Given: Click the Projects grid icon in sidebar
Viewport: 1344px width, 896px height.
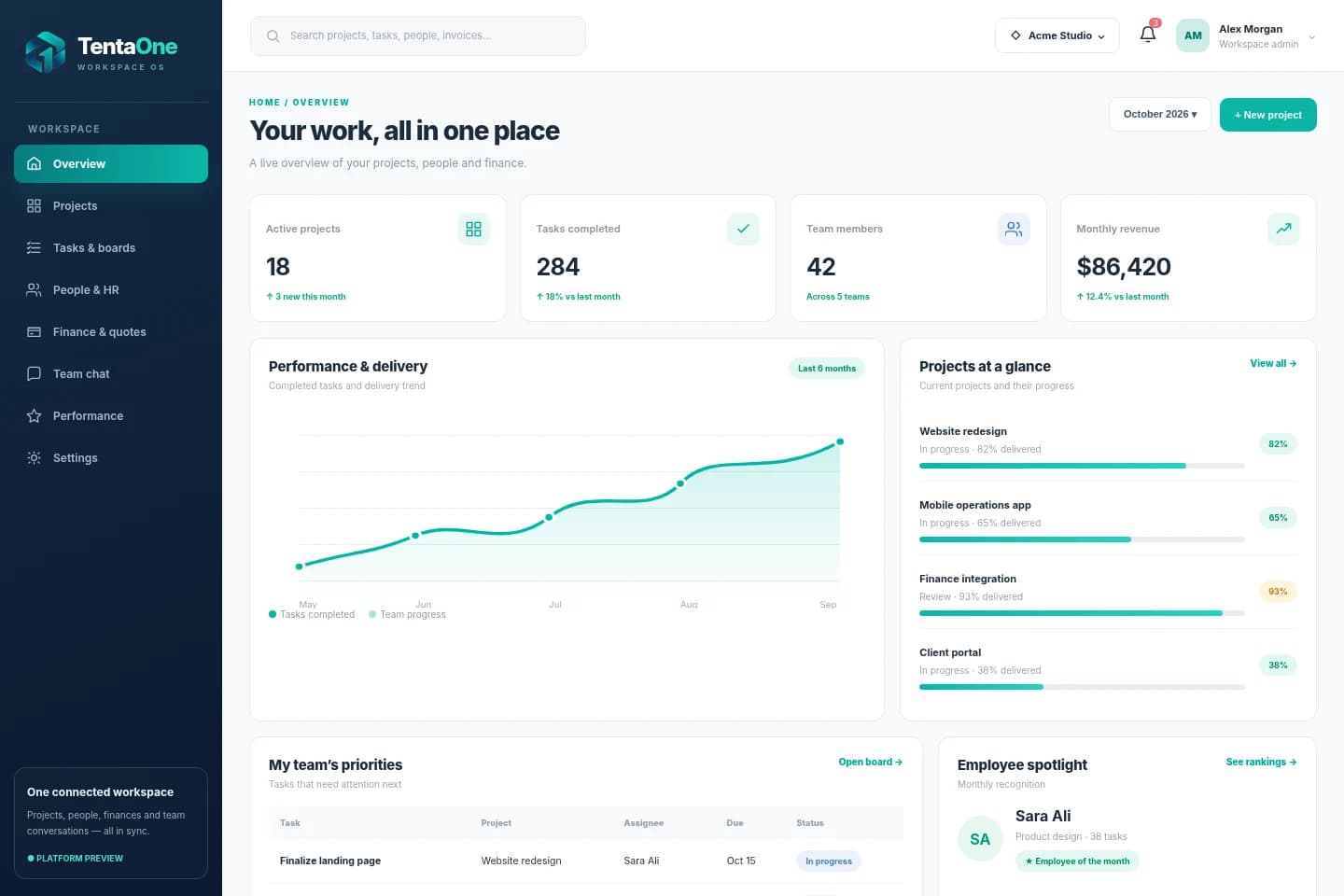Looking at the screenshot, I should coord(35,205).
